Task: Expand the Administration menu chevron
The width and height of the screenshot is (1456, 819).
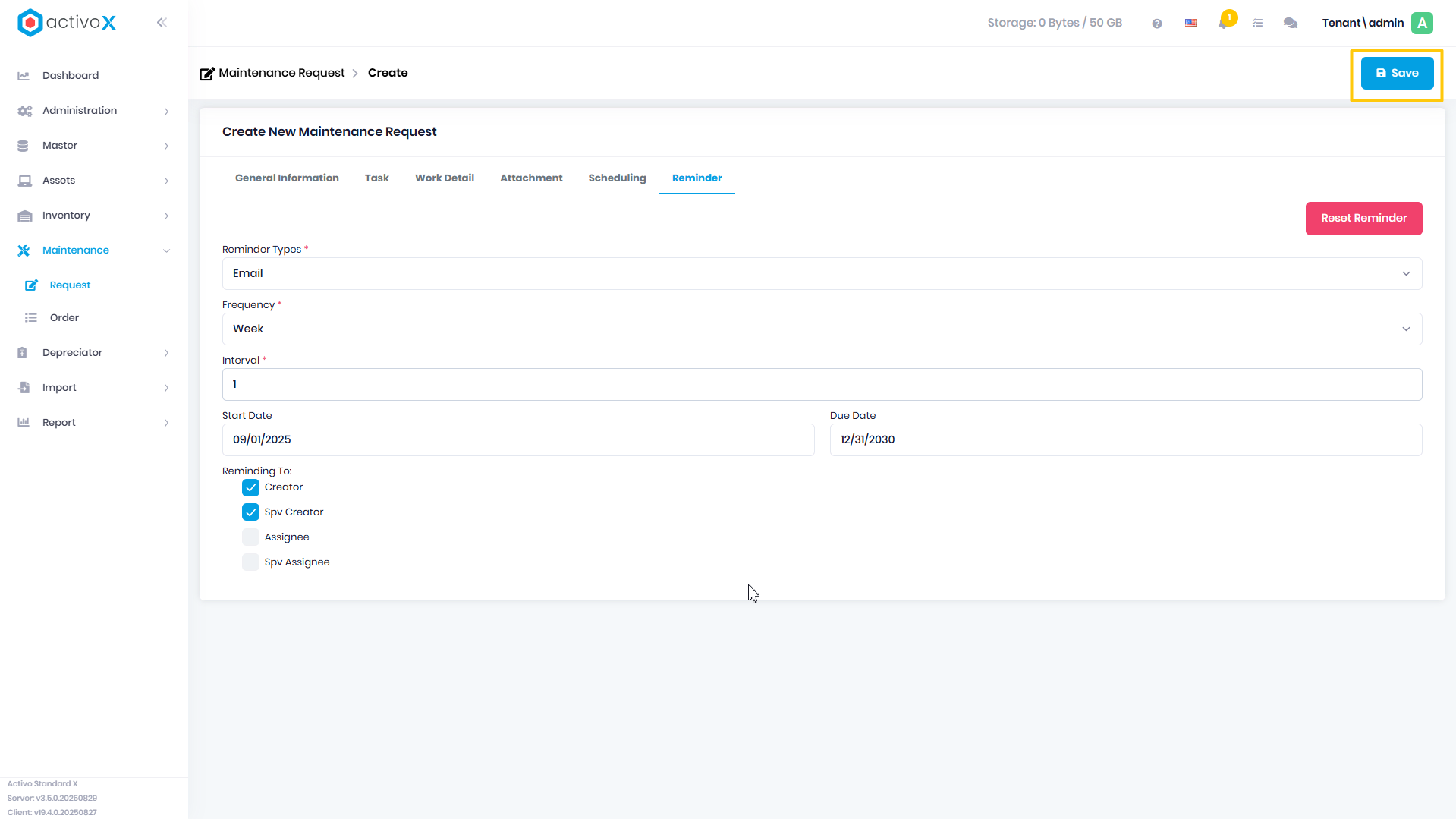Action: [x=166, y=112]
